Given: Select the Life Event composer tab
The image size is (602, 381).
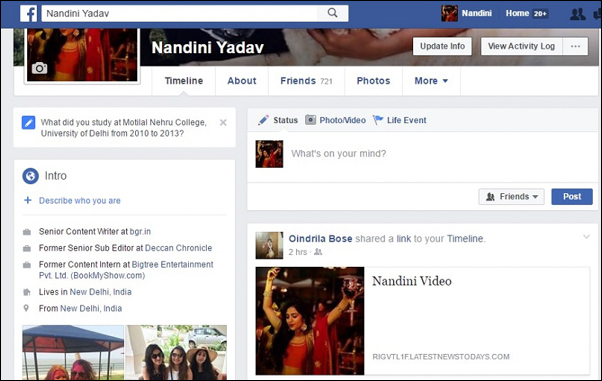Looking at the screenshot, I should point(400,120).
